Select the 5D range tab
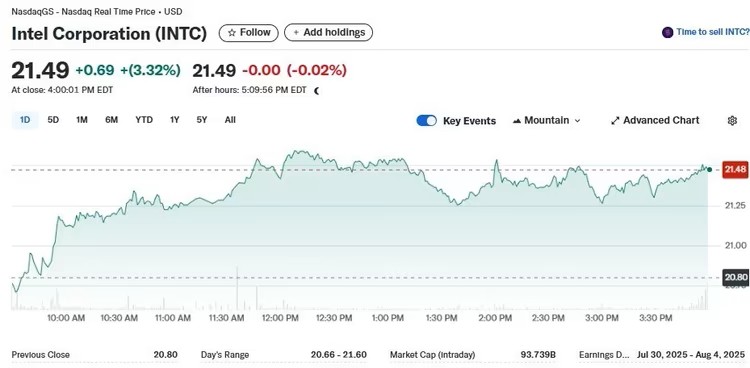Image resolution: width=750 pixels, height=368 pixels. (x=53, y=120)
